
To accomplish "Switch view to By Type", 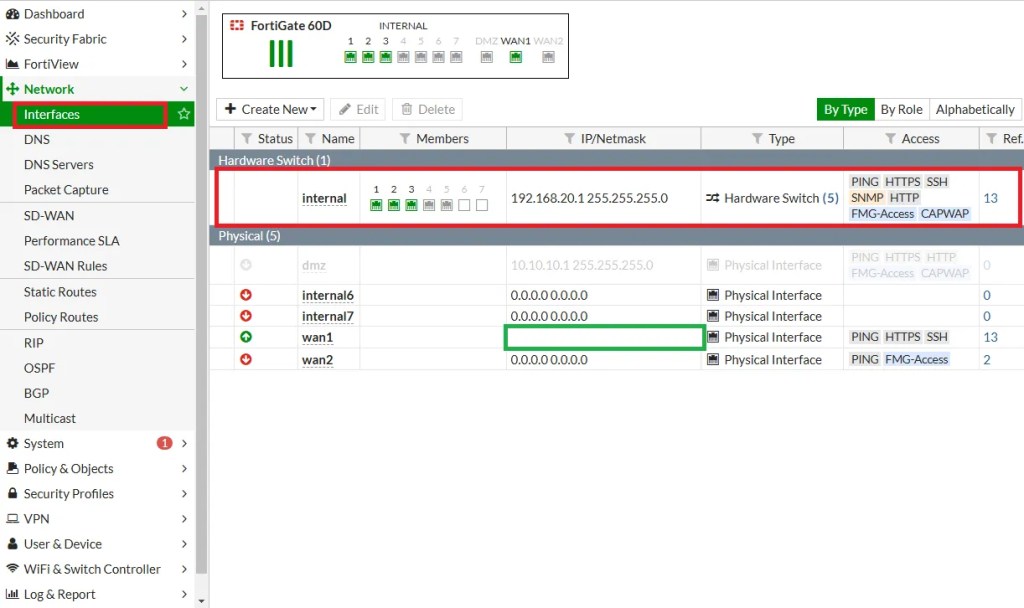I will point(845,109).
